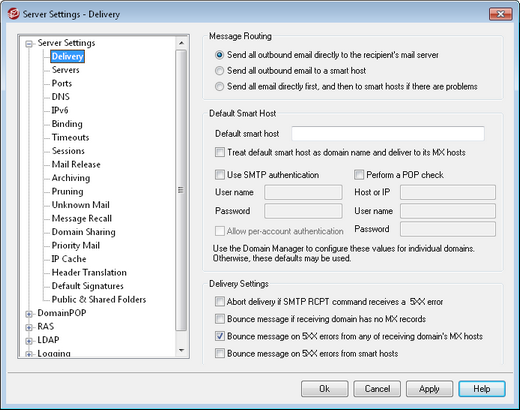
Task: Click the tree panel vertical scrollbar thumb
Action: (x=181, y=190)
